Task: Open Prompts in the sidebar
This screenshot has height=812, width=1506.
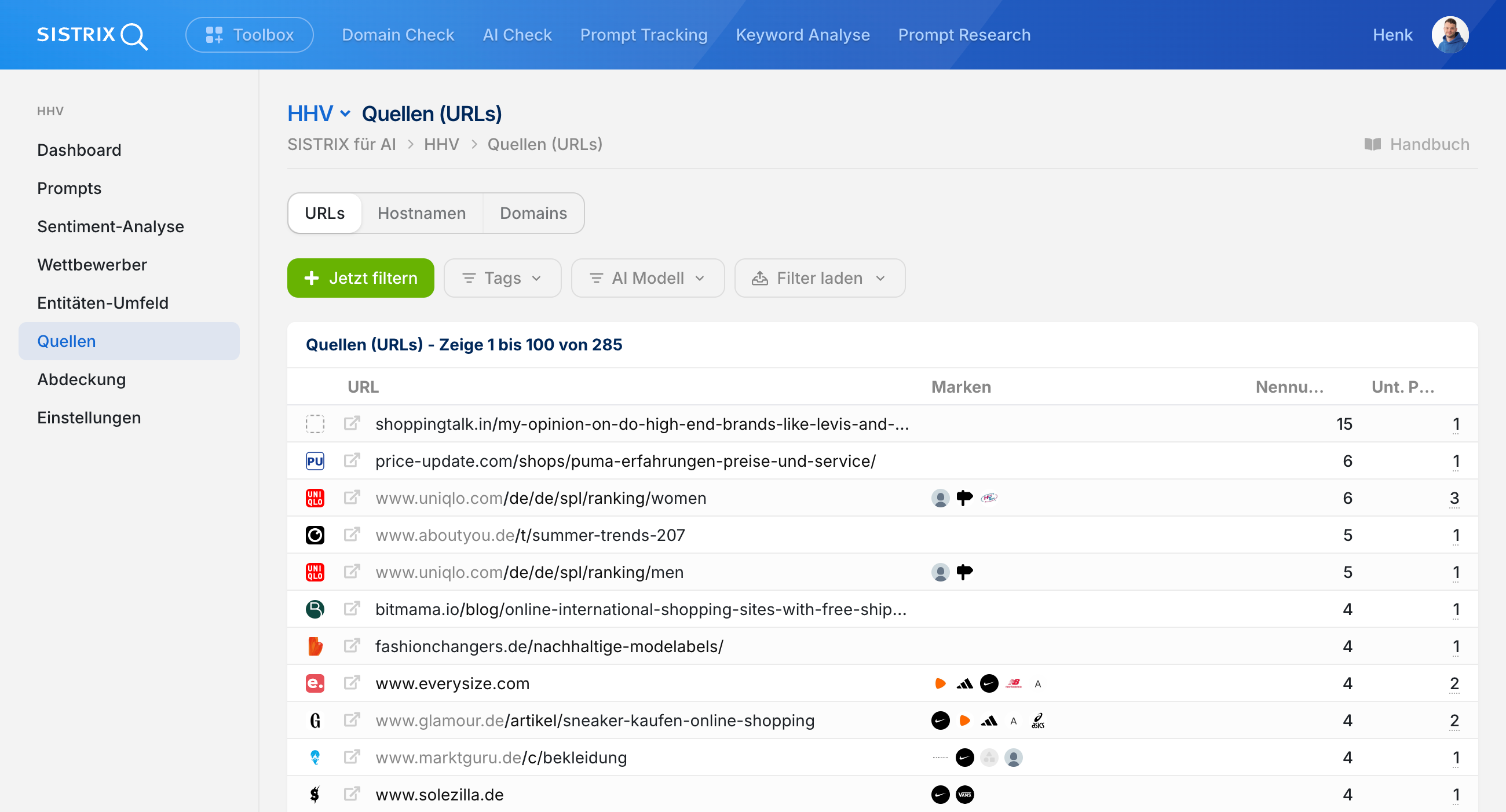Action: coord(70,188)
